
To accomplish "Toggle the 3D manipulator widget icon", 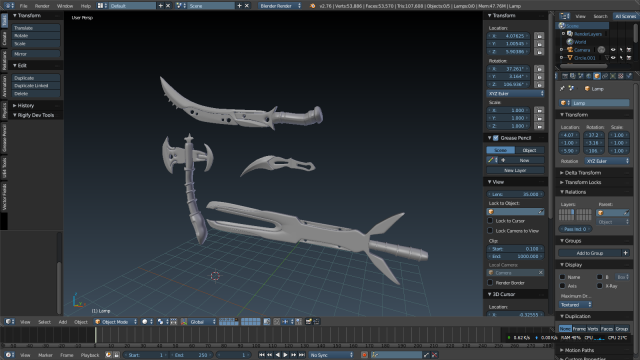I will coord(184,322).
